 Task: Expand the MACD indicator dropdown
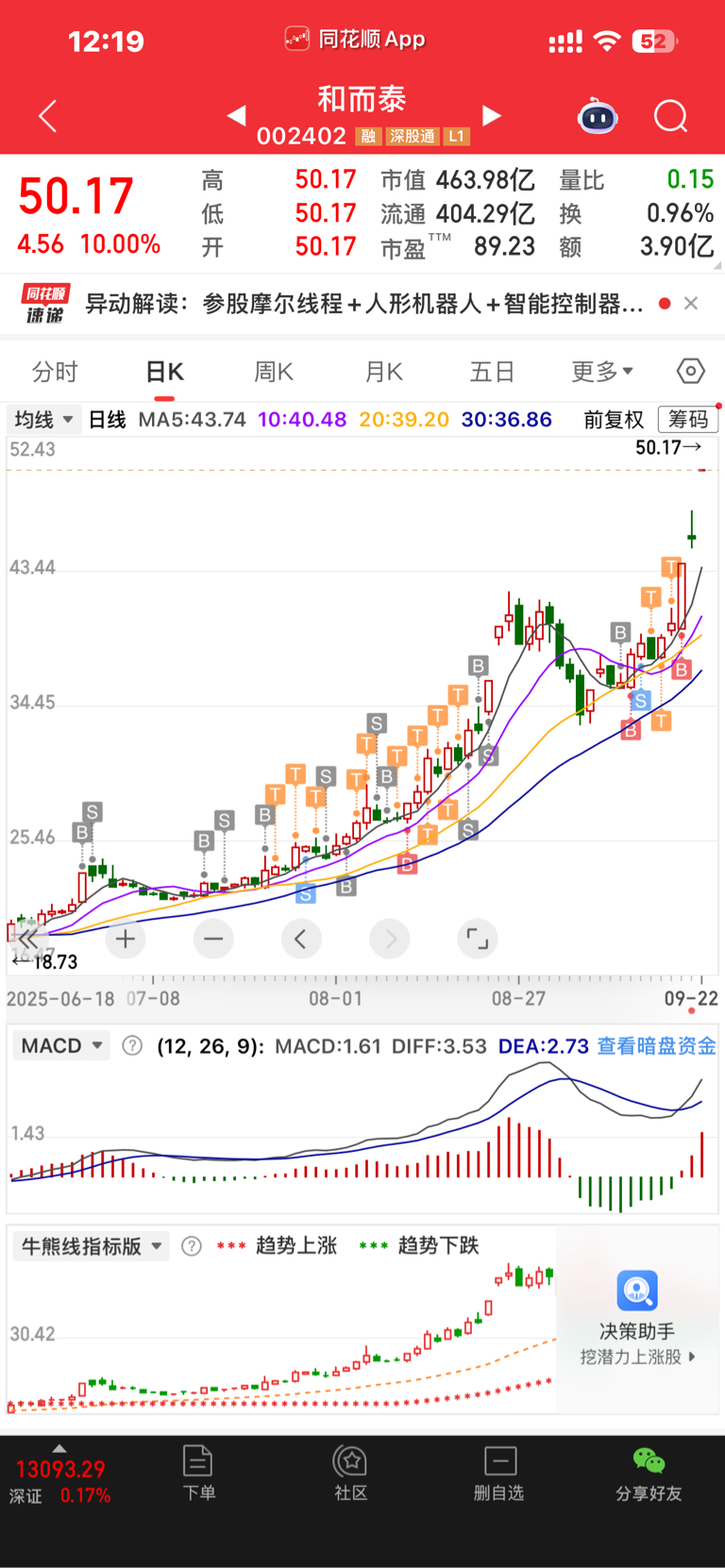61,1045
